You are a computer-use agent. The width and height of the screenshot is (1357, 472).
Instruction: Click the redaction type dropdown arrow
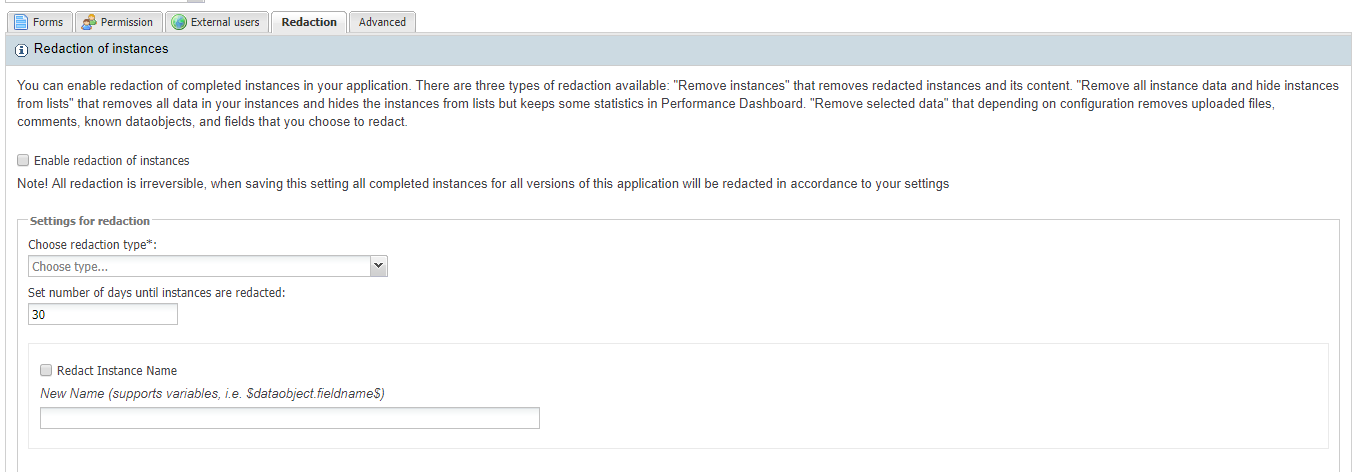[378, 267]
